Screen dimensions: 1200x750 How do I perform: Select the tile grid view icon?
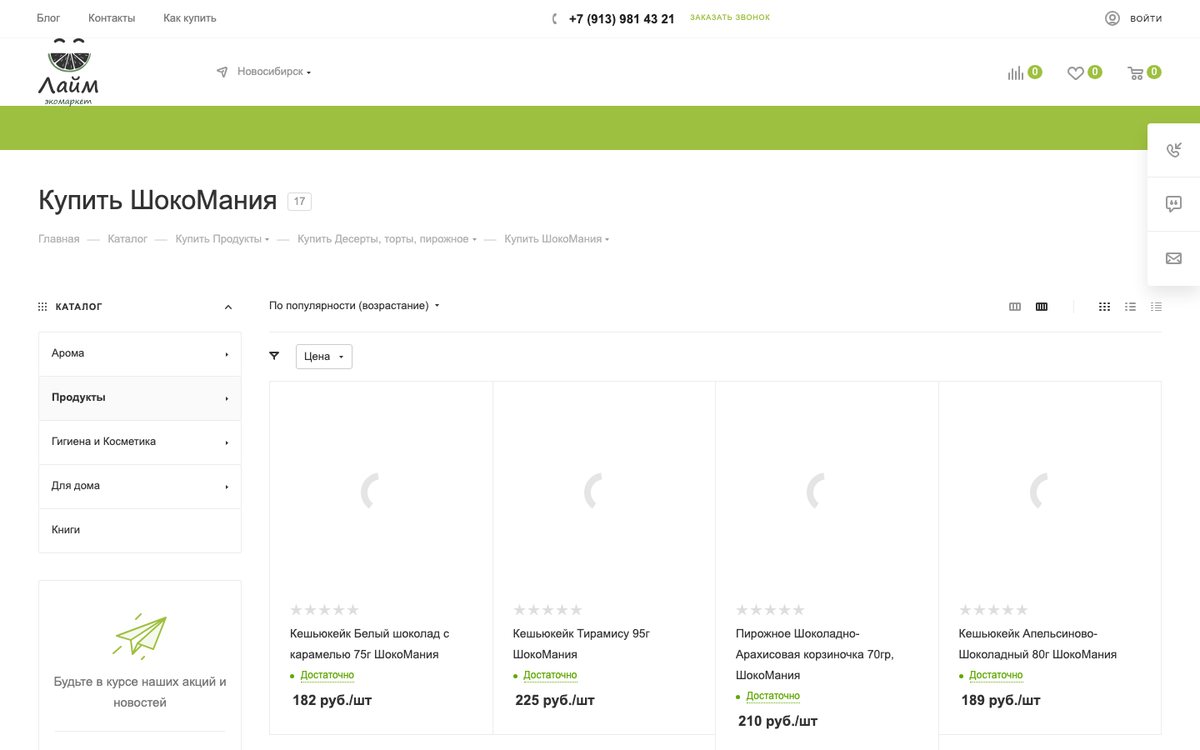[1104, 307]
